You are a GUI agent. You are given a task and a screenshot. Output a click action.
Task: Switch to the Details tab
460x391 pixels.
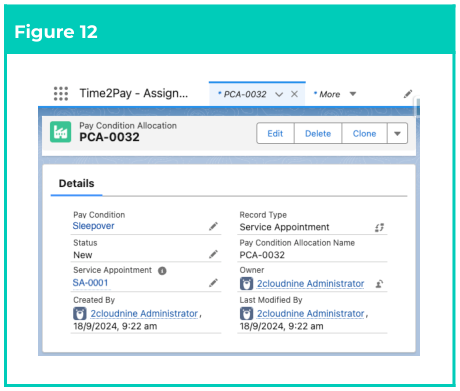[76, 184]
